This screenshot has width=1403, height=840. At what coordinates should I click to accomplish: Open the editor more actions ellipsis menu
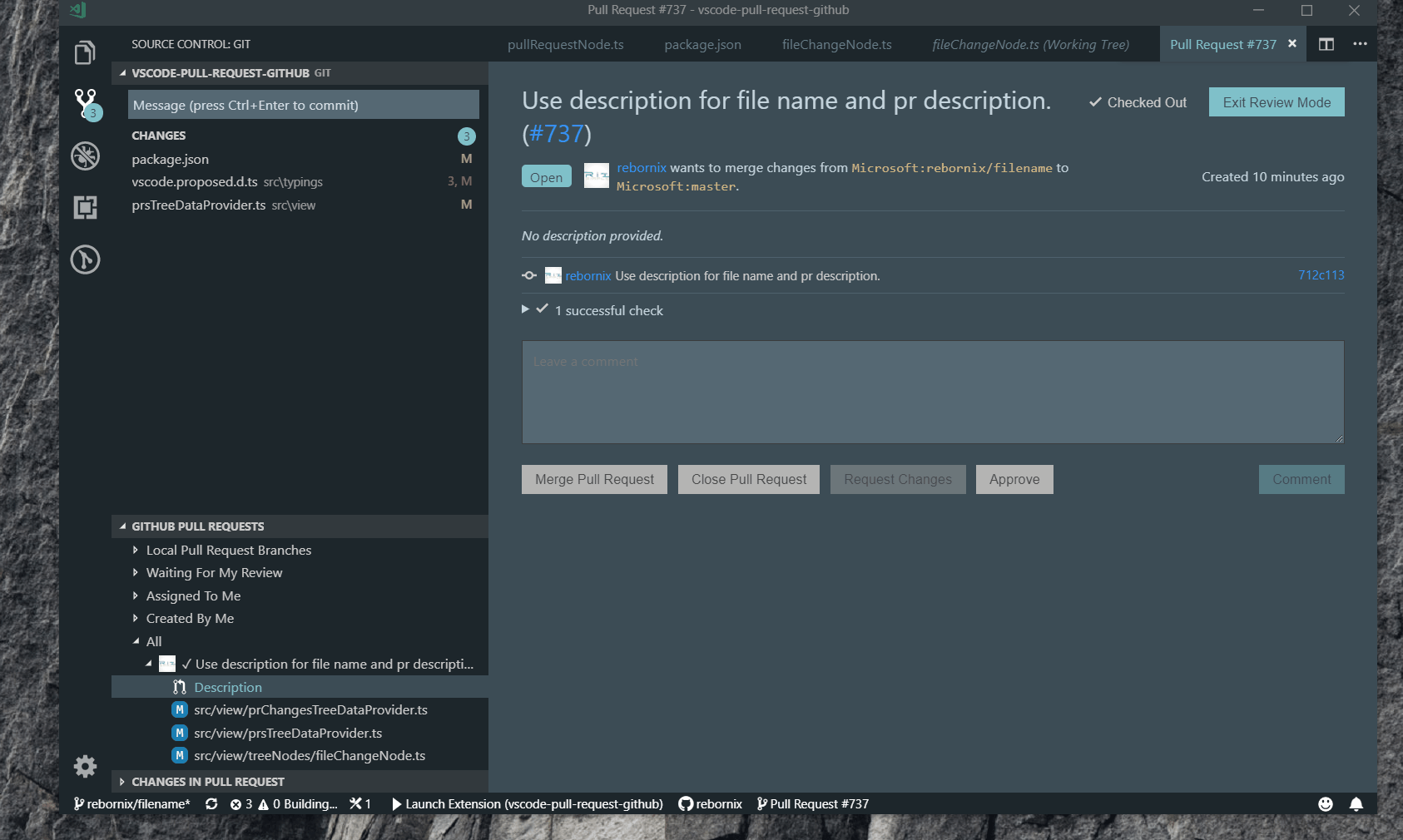tap(1360, 44)
